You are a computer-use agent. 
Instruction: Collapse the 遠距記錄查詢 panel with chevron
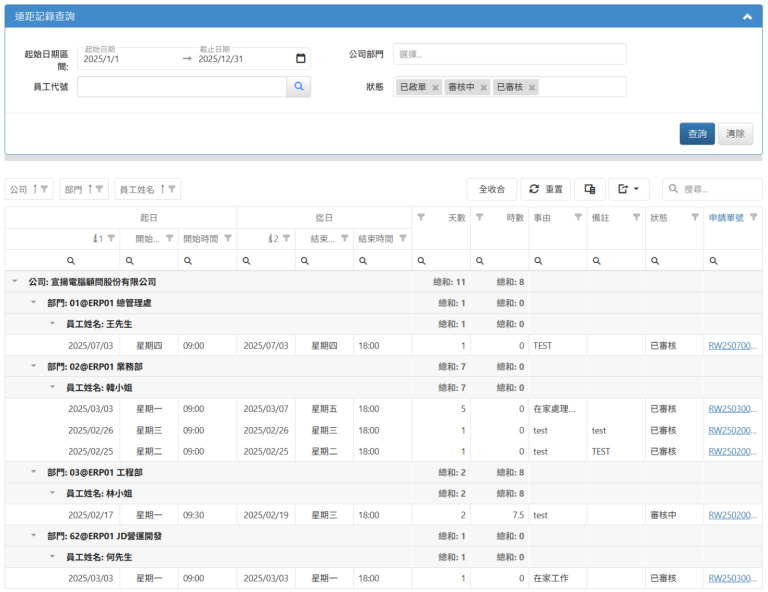point(747,17)
